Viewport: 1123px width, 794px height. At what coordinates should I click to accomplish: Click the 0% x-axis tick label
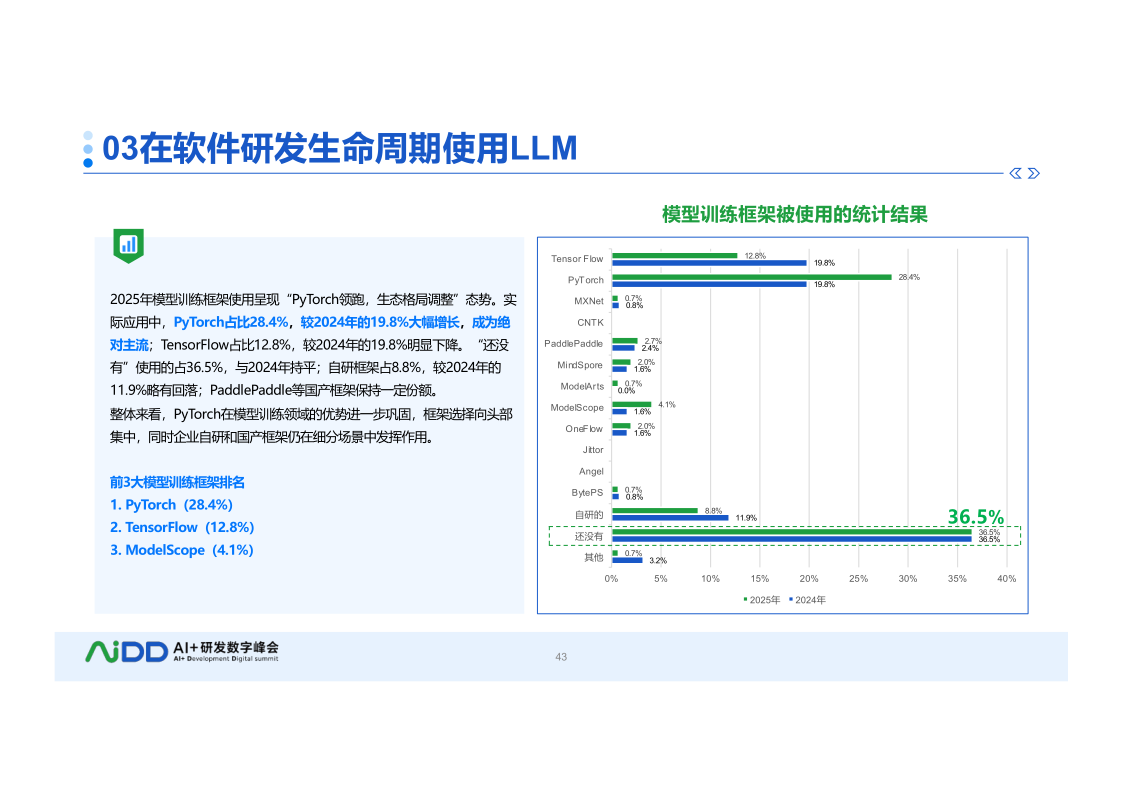[x=611, y=578]
